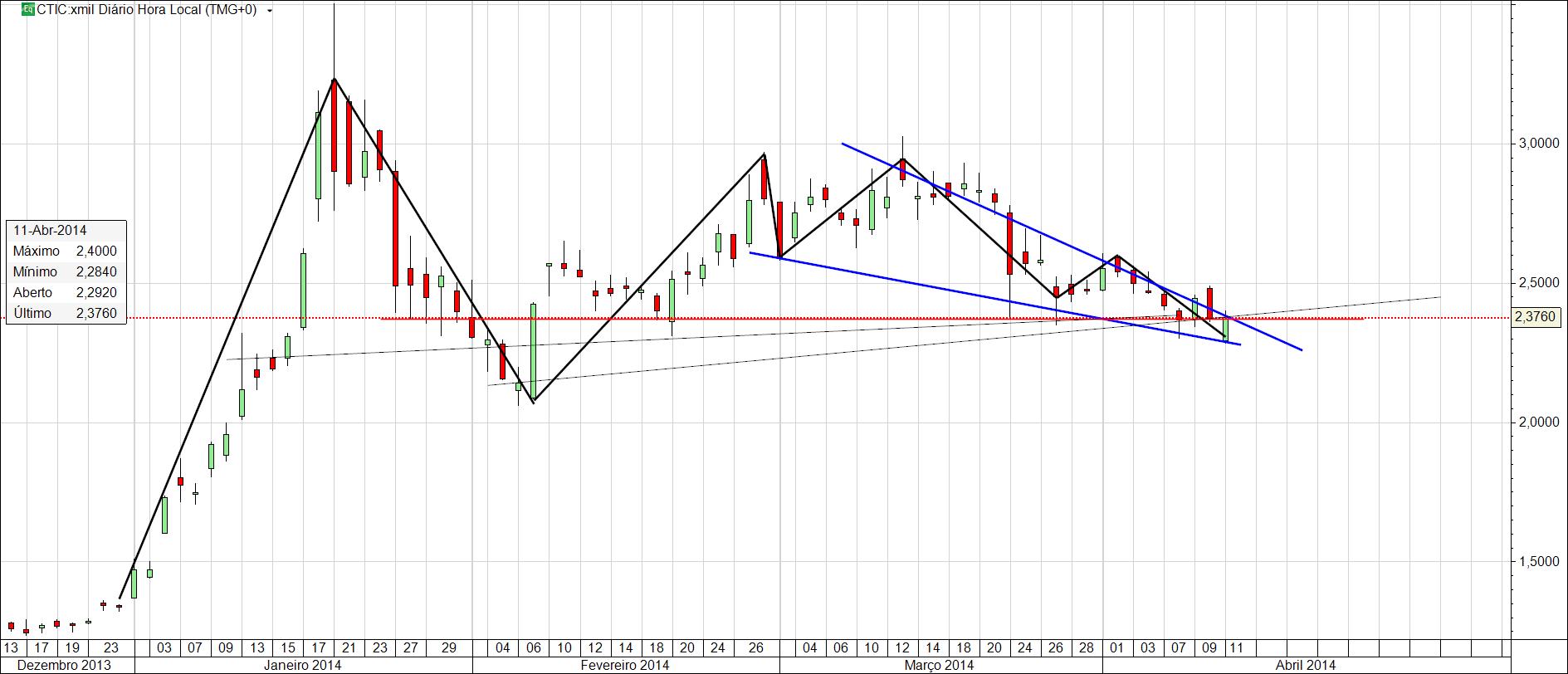Select the CTIC:xmil Diário chart title
The image size is (1568, 674).
tap(147, 10)
